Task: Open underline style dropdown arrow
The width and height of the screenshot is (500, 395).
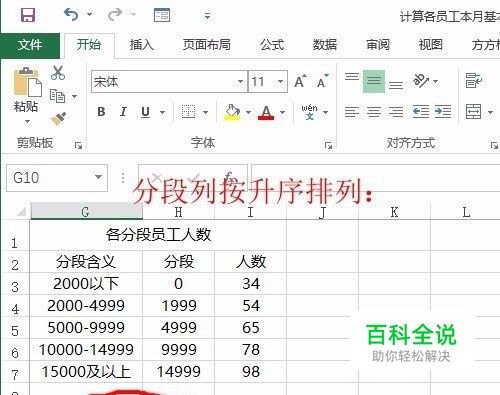Action: point(162,112)
